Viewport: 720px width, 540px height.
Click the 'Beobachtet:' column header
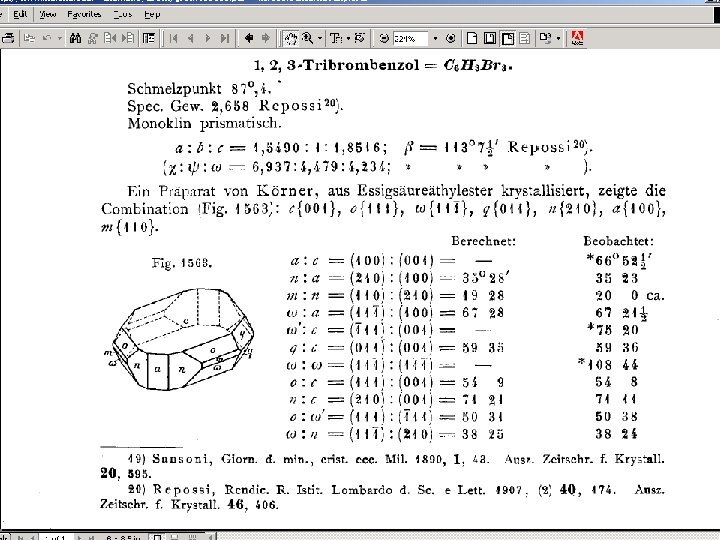click(618, 241)
